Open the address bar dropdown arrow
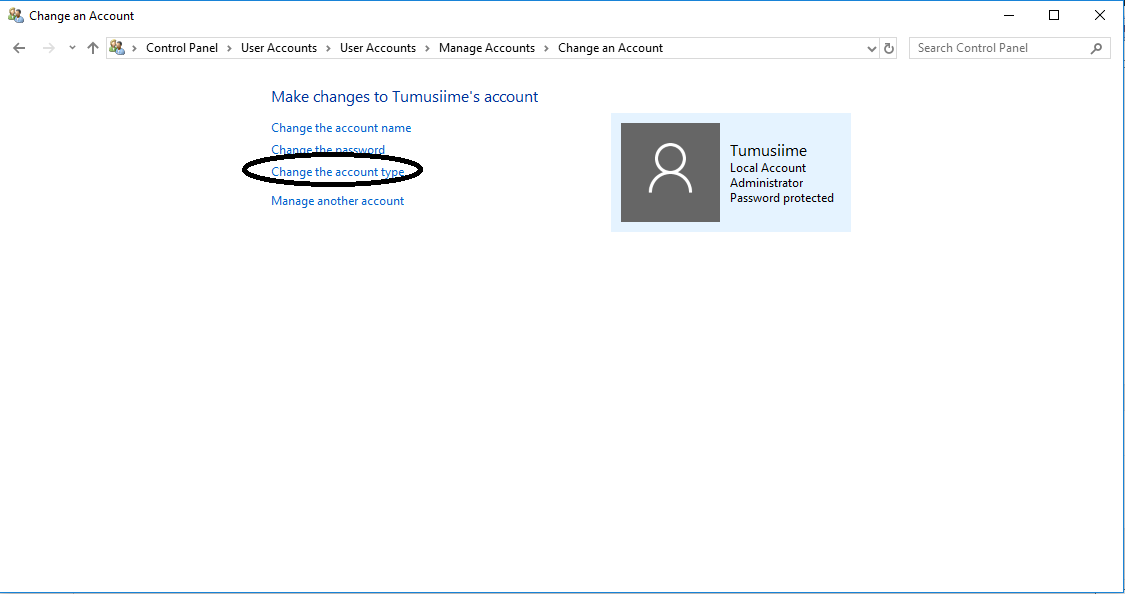The height and width of the screenshot is (594, 1125). [871, 47]
